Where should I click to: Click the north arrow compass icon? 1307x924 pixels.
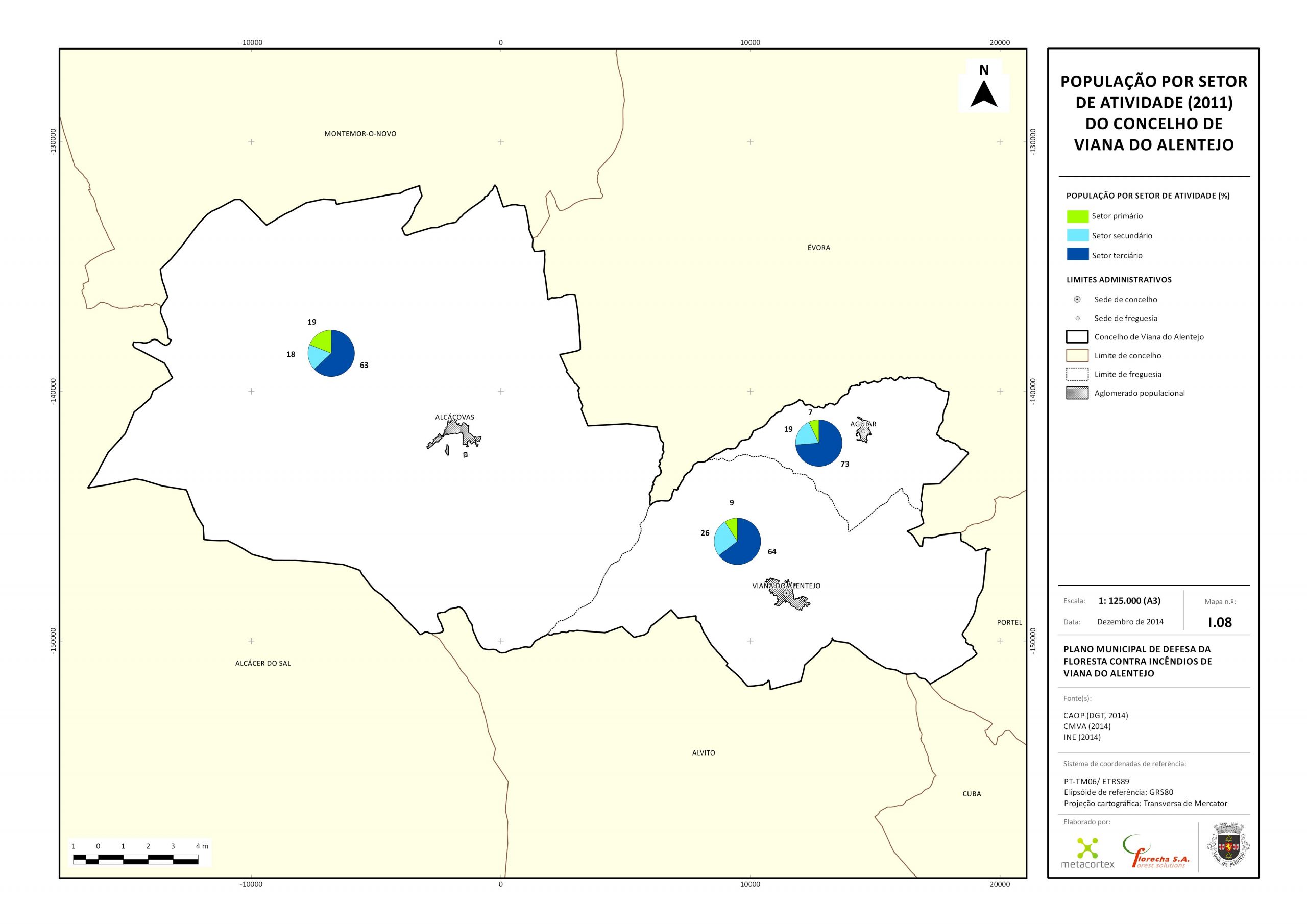click(x=984, y=93)
